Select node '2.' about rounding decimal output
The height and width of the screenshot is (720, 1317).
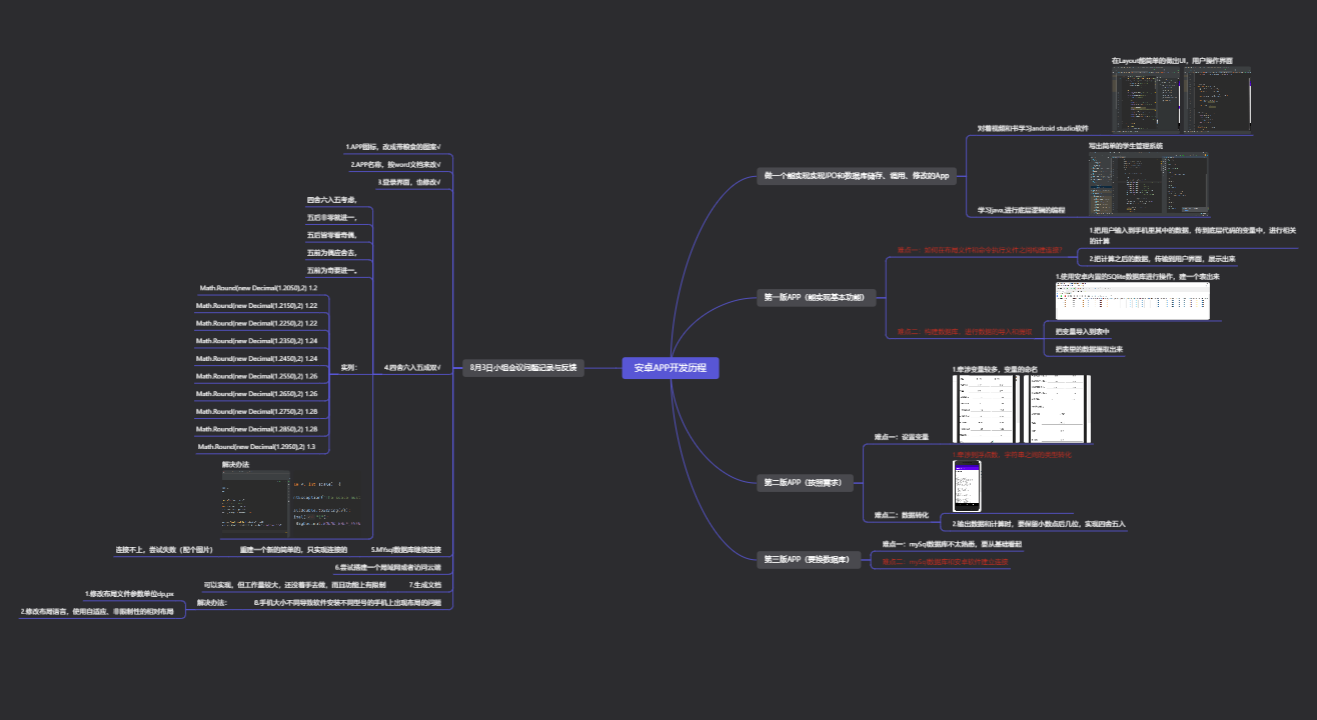pos(1038,523)
